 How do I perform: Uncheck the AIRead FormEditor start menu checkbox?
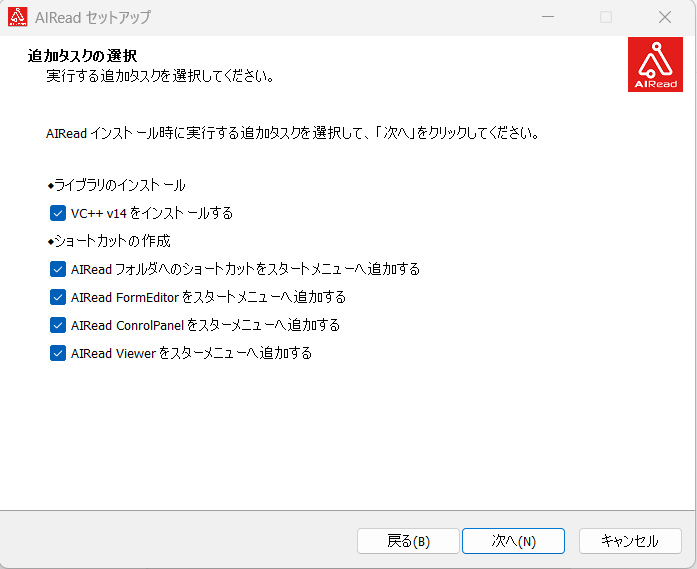[x=57, y=297]
